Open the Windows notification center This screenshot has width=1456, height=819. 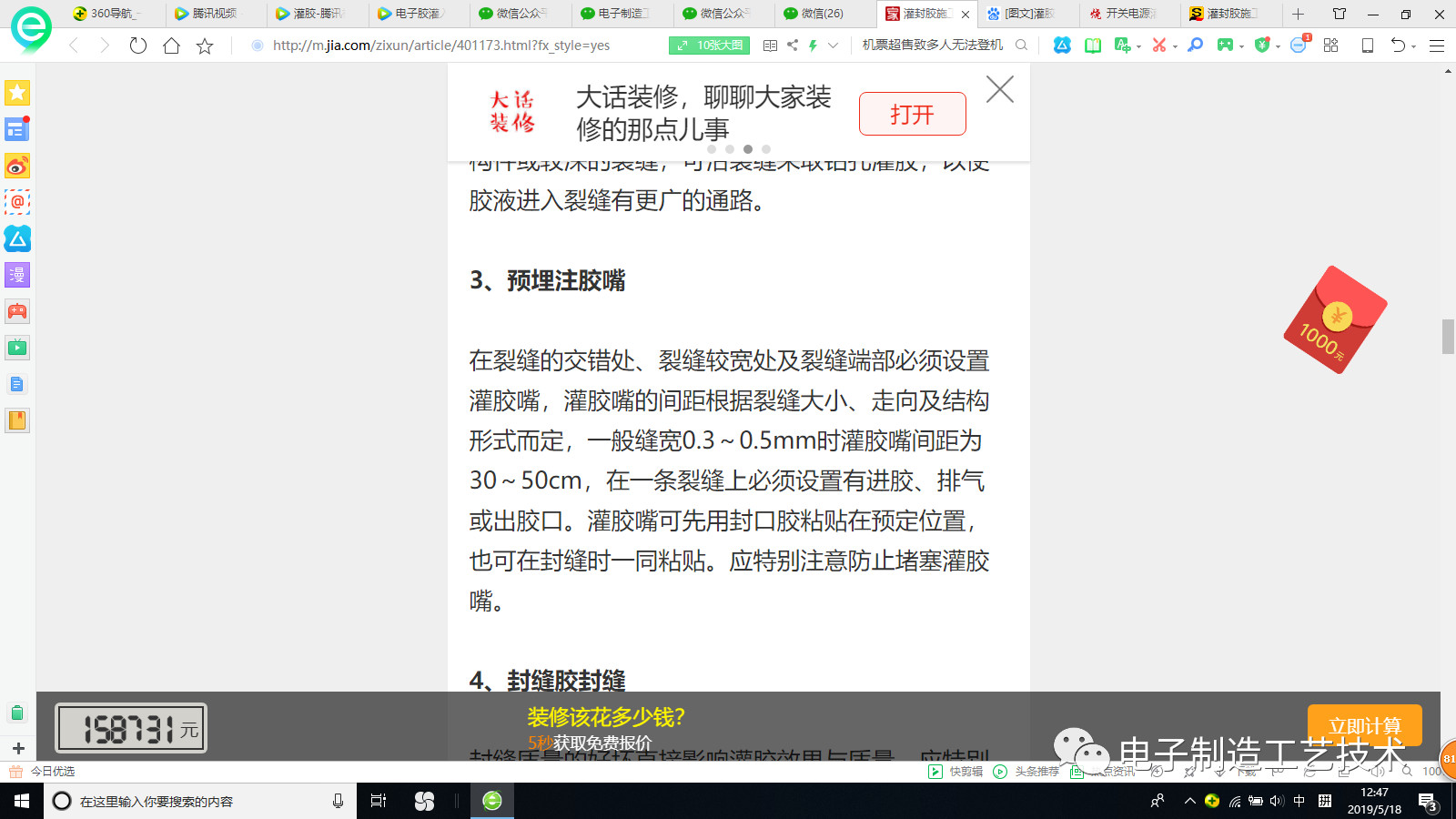[1428, 802]
